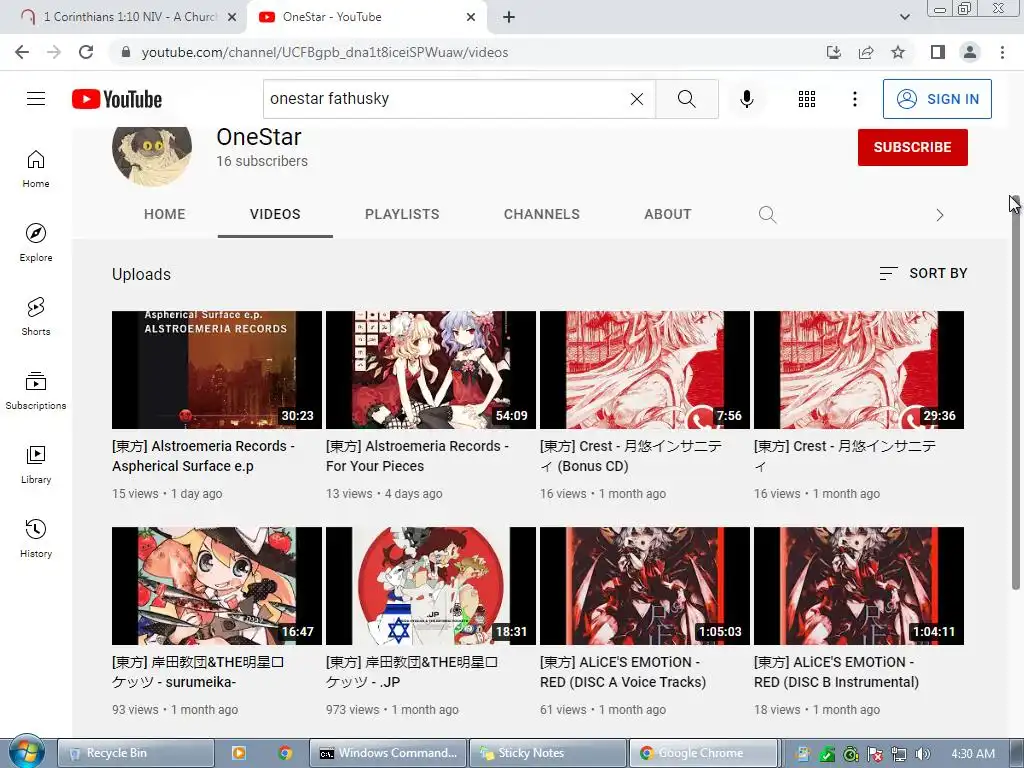Click the 1:04:11 RED DISC B thumbnail
Image resolution: width=1024 pixels, height=768 pixels.
(x=859, y=586)
